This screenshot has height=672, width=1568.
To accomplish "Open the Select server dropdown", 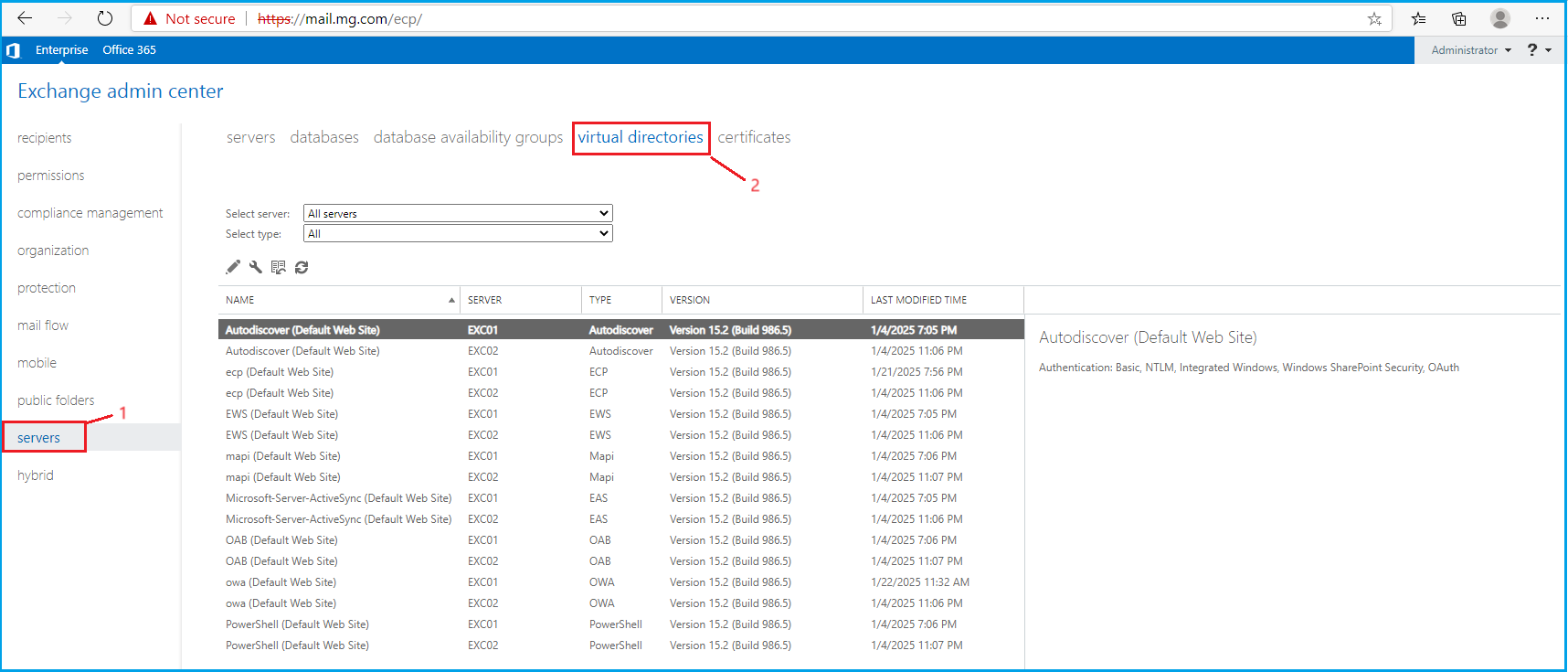I will click(458, 213).
